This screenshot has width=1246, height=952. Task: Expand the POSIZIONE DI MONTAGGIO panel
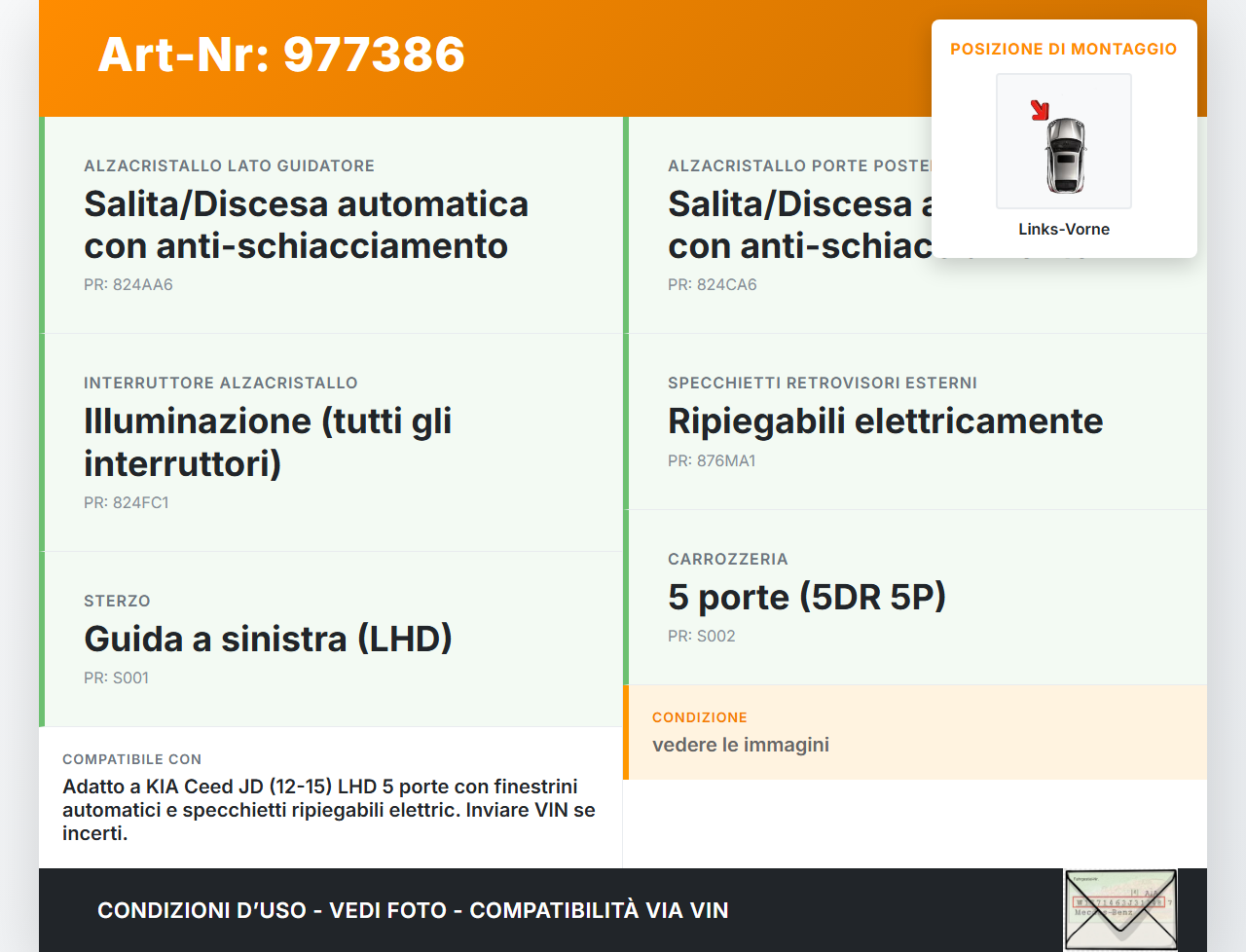tap(1063, 49)
